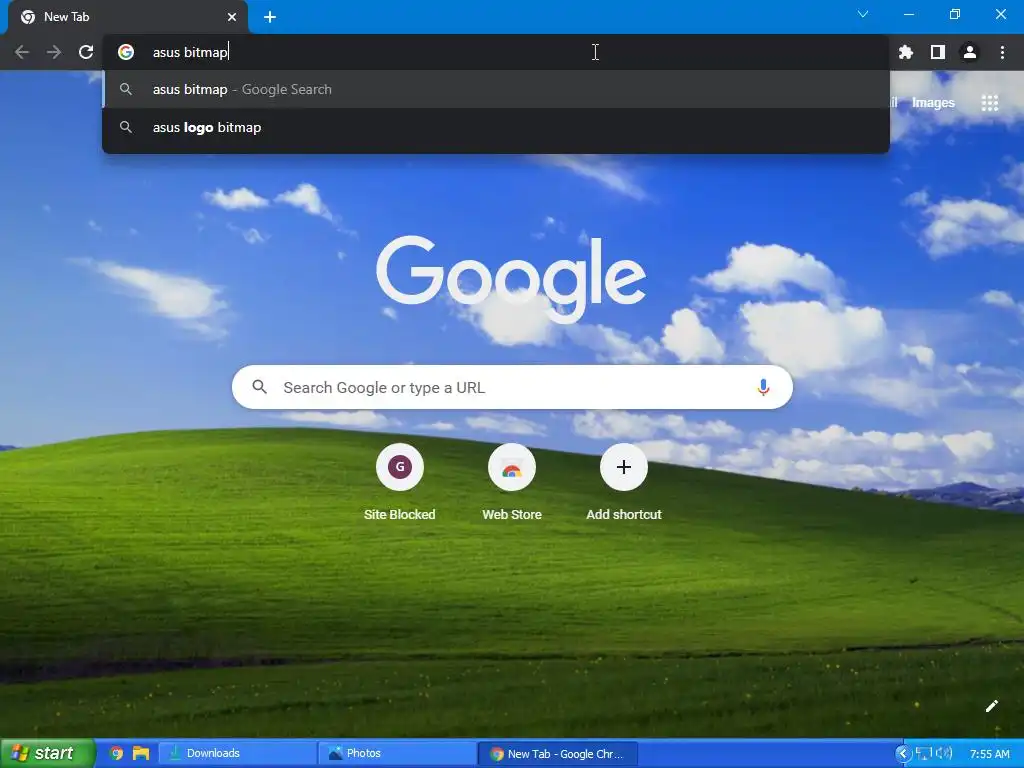Screen dimensions: 1024x768
Task: Open Chrome three-dot menu
Action: (x=1002, y=52)
